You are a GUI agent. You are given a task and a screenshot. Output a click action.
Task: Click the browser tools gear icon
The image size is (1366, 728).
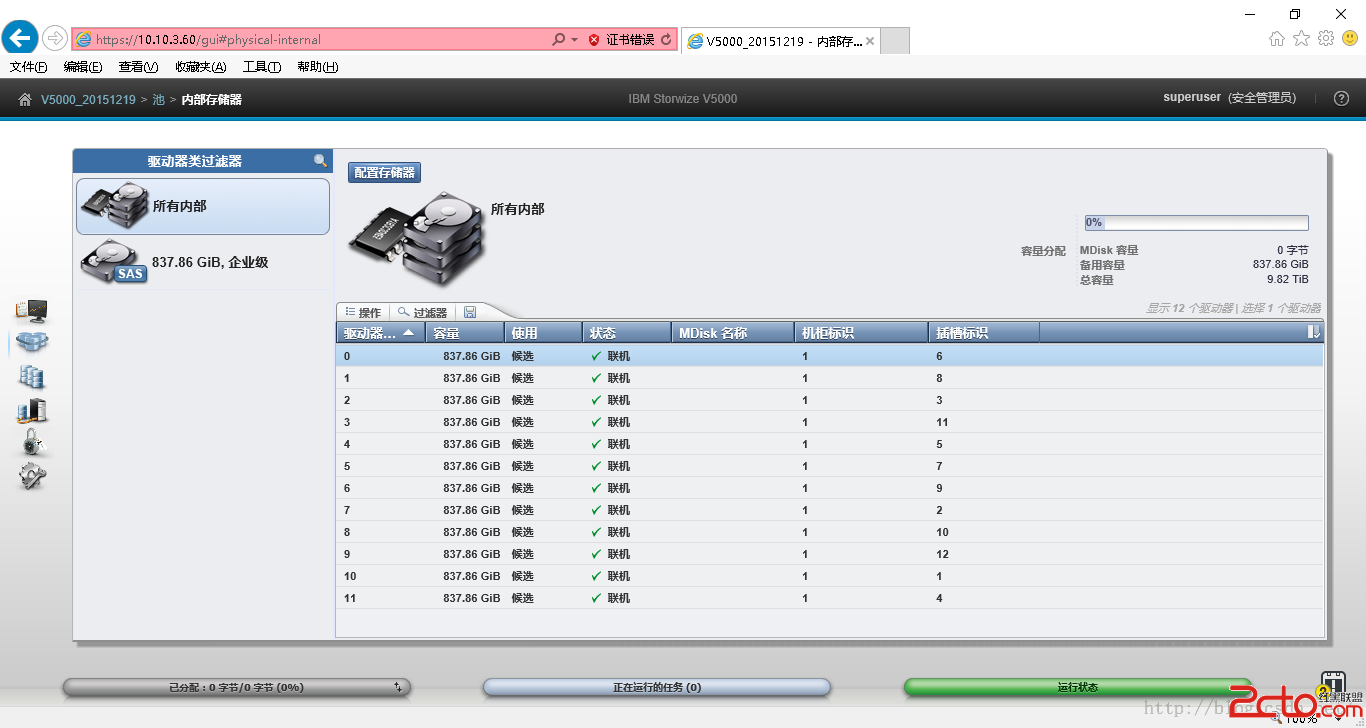point(1326,38)
